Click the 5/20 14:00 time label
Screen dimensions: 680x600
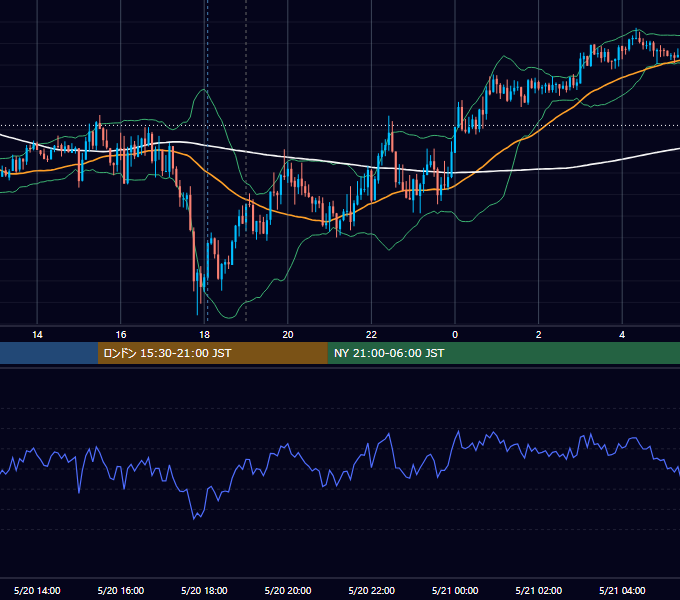[x=37, y=590]
